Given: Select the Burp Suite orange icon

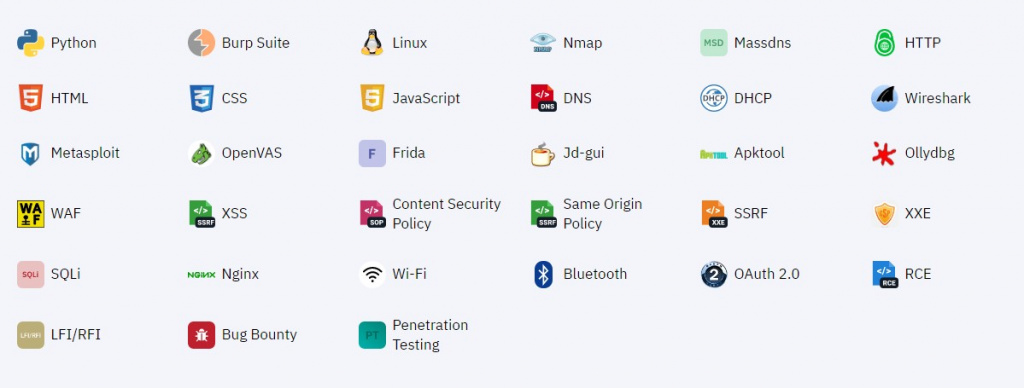Looking at the screenshot, I should click(x=201, y=43).
